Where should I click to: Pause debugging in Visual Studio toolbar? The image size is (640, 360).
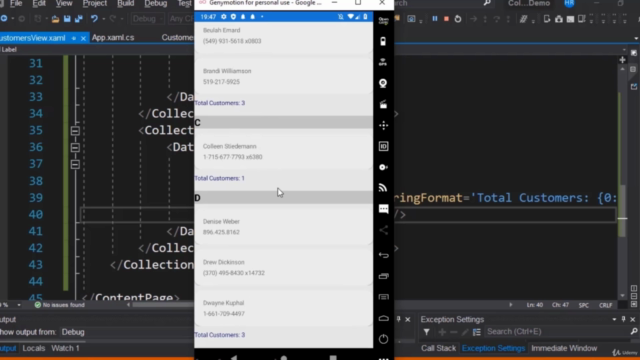pyautogui.click(x=435, y=19)
